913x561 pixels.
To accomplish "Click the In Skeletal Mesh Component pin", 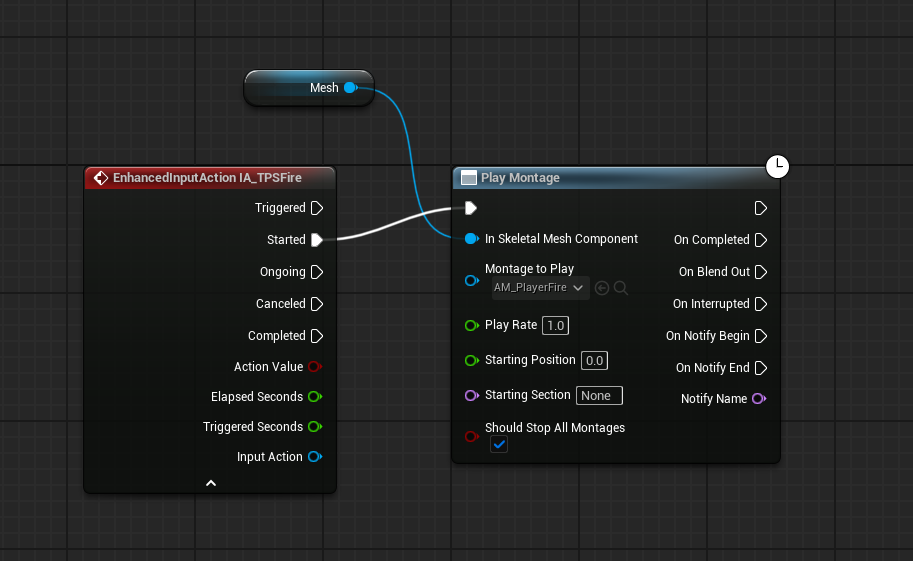I will pos(472,239).
